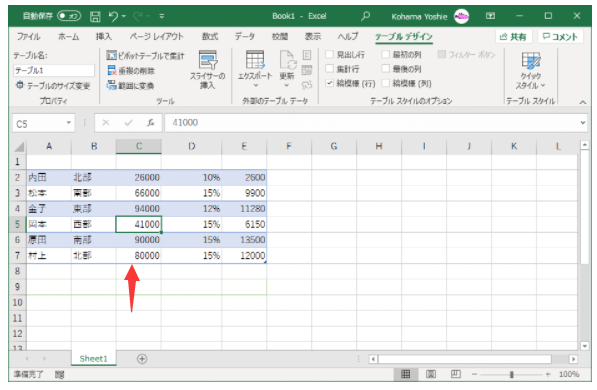Insert Slicer (スライサーの挿入)
This screenshot has width=597, height=390.
pyautogui.click(x=208, y=70)
